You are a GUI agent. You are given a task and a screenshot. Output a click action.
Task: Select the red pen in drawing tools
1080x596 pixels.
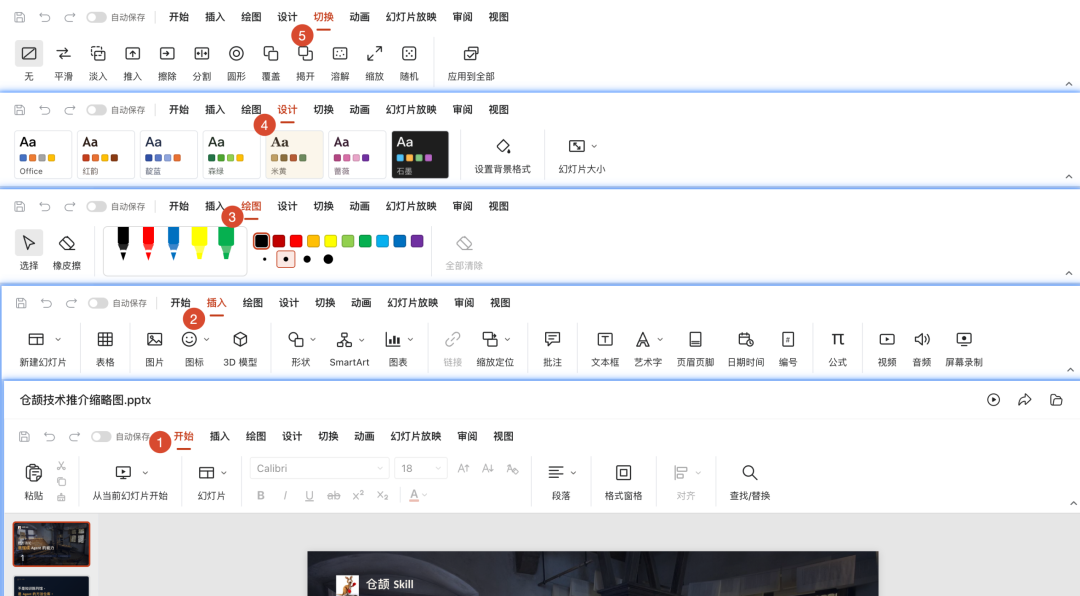click(148, 244)
